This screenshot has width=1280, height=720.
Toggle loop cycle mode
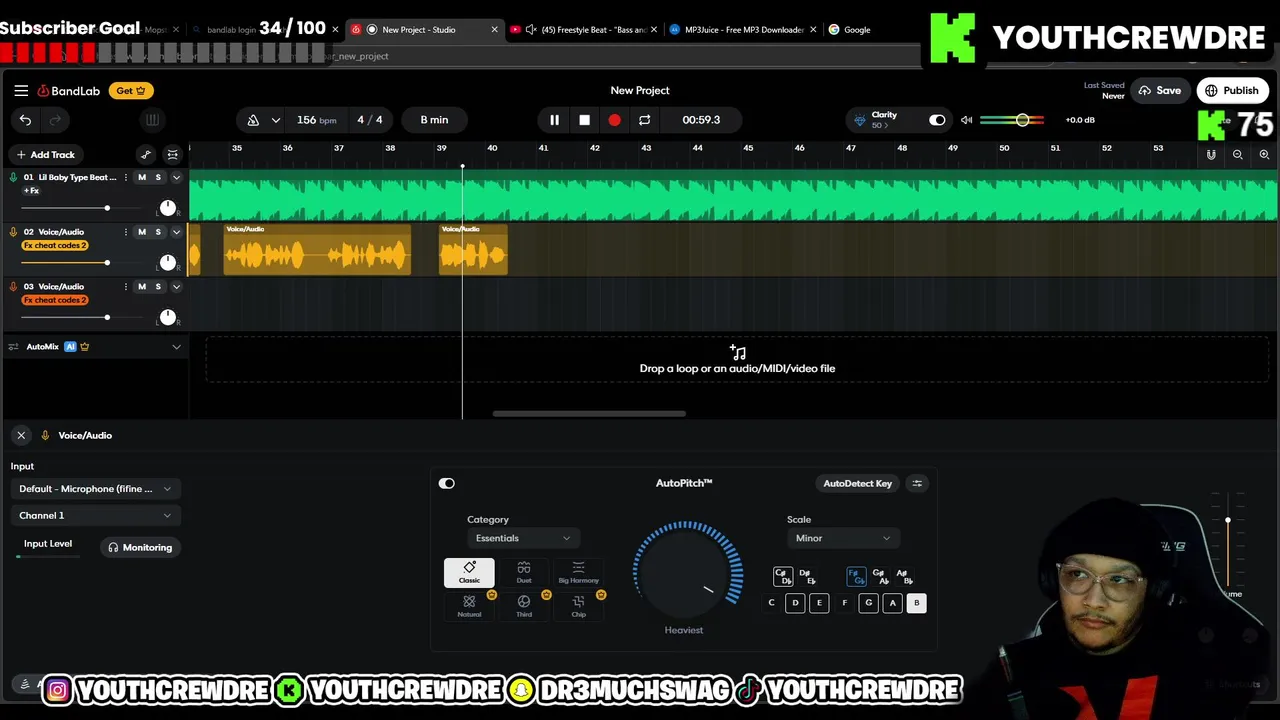[x=644, y=120]
